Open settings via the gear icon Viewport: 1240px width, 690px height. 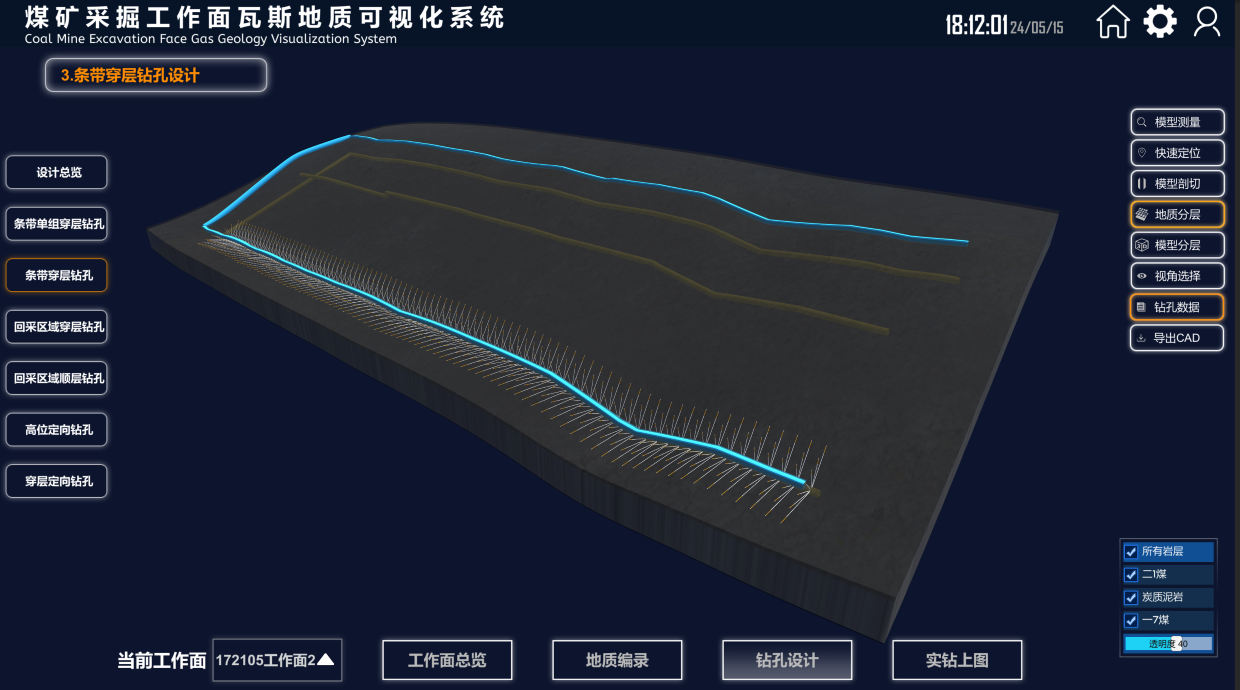(x=1160, y=22)
